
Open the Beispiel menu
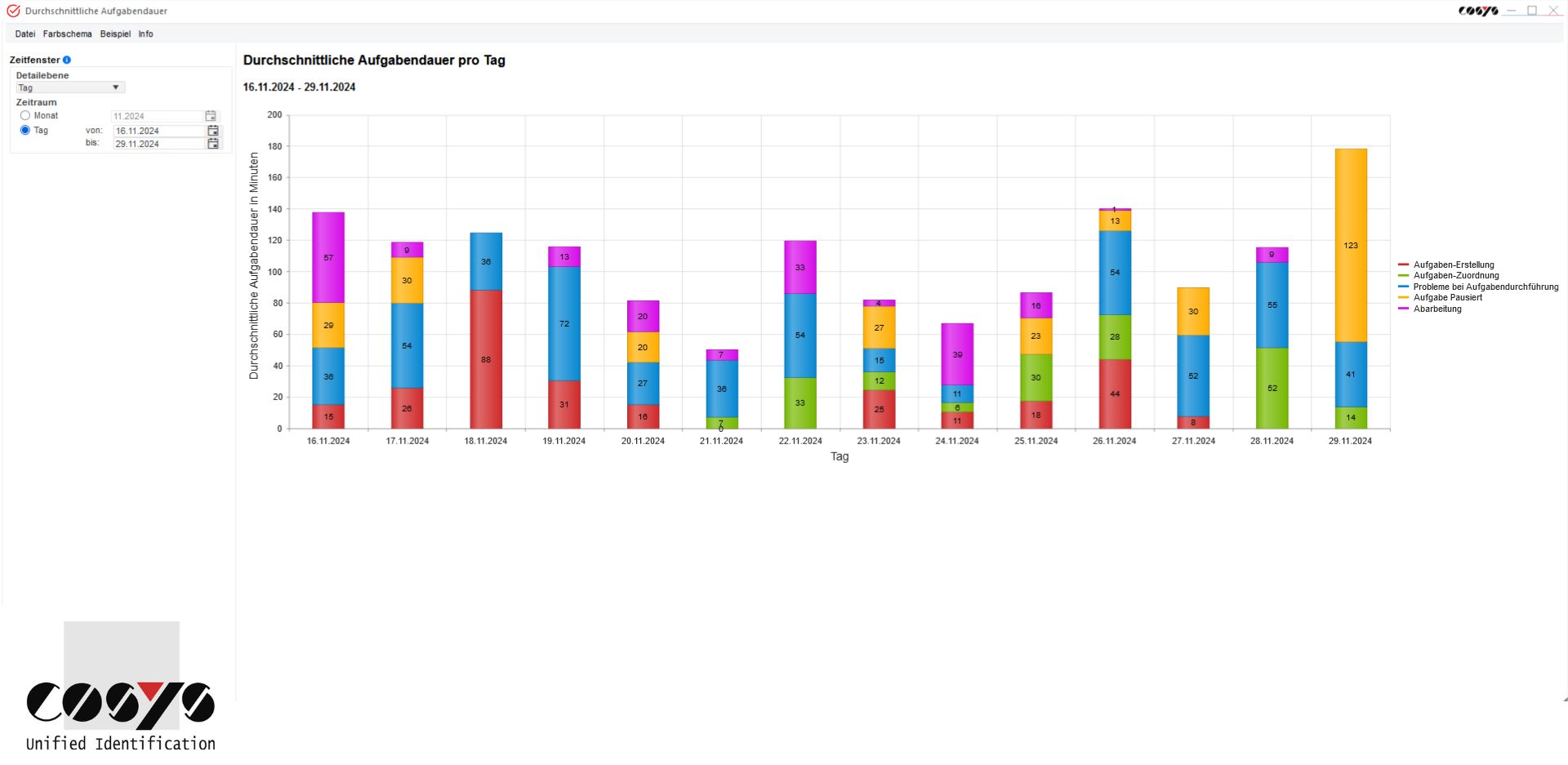point(115,34)
